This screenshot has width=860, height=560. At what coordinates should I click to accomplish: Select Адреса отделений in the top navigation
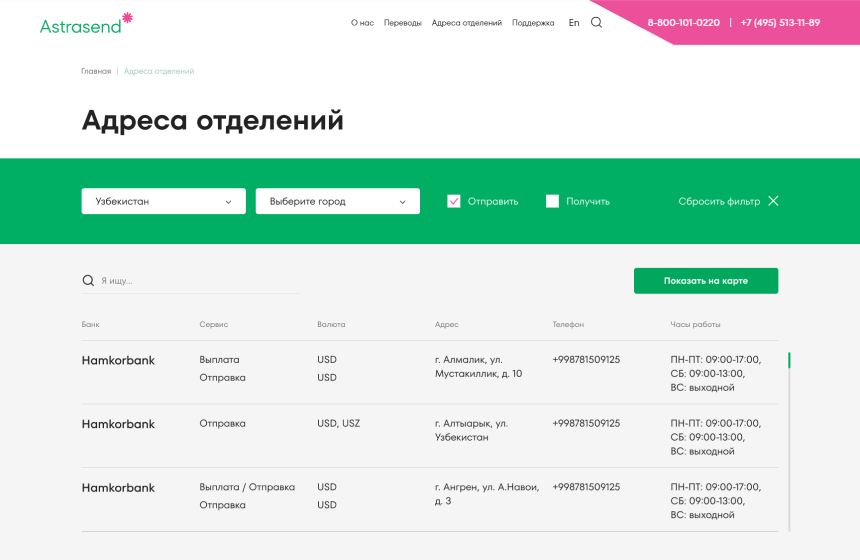[x=466, y=23]
